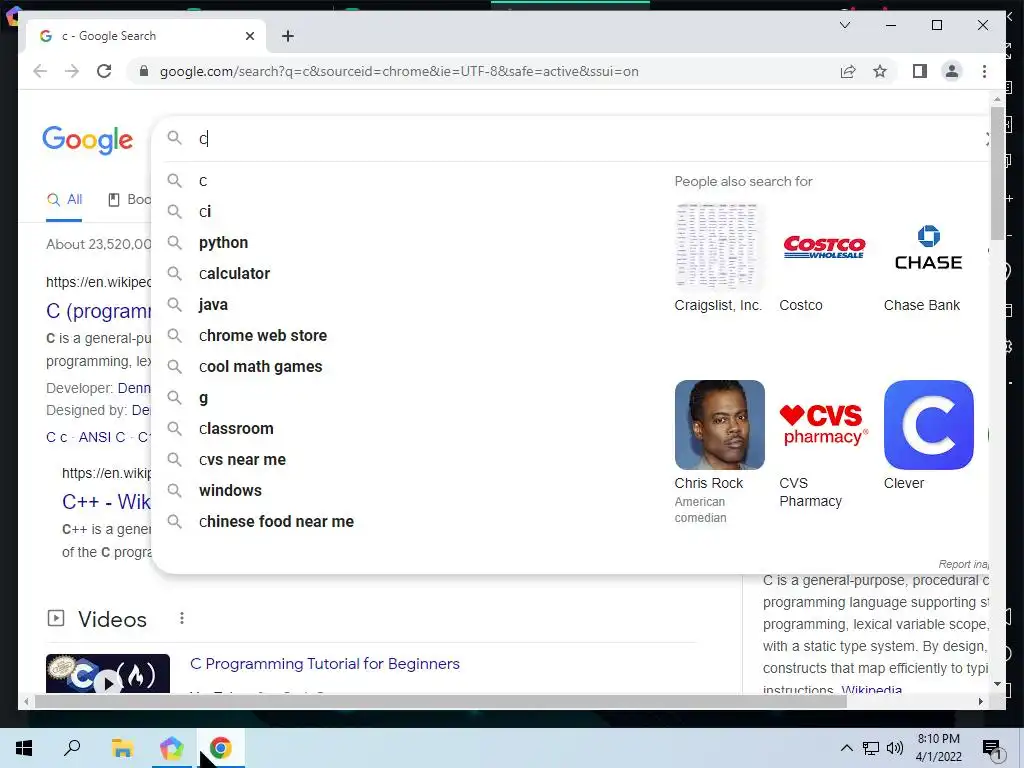Screen dimensions: 1024x768
Task: Open the Windows Start menu
Action: pyautogui.click(x=24, y=748)
